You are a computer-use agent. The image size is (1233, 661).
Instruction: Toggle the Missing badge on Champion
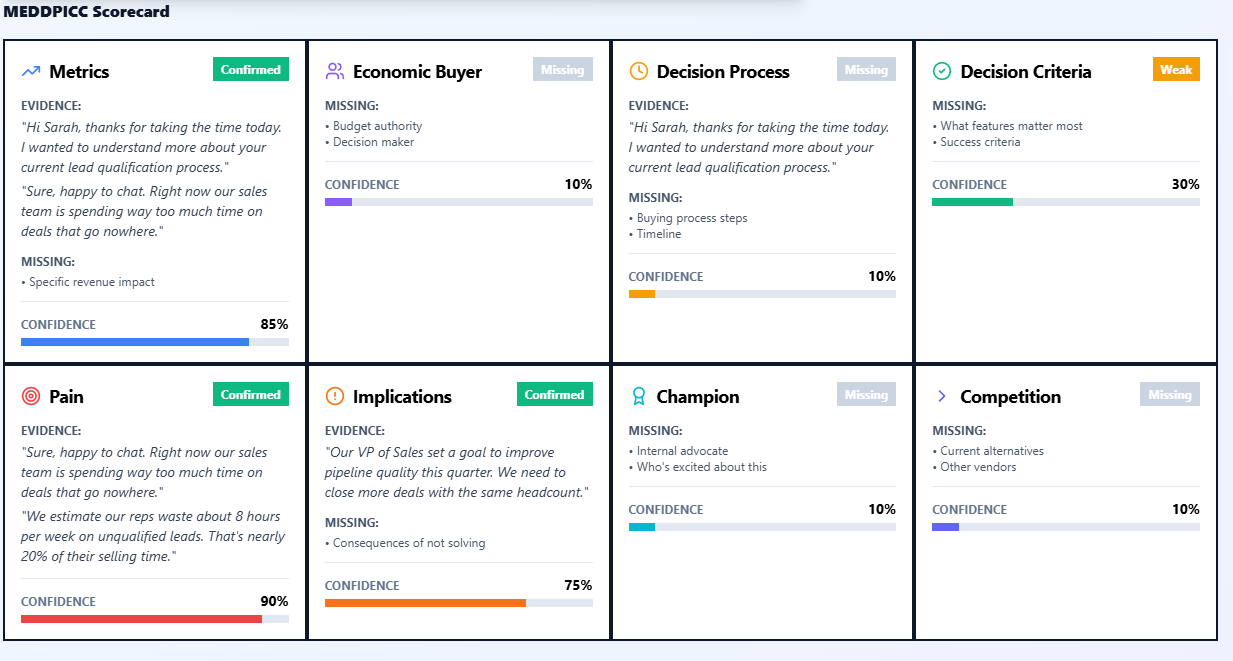tap(866, 394)
